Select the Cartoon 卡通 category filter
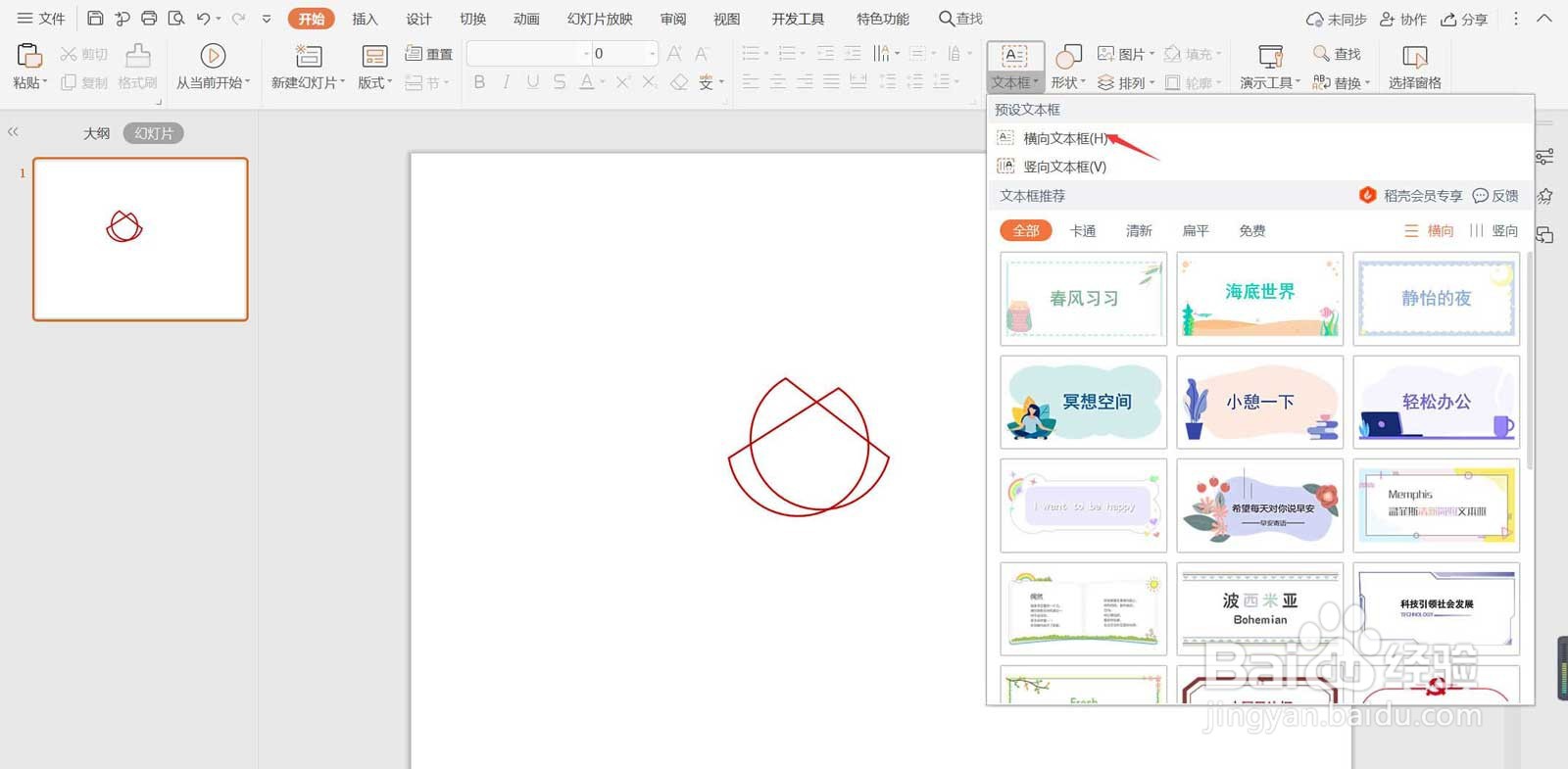Screen dimensions: 1568x769 tap(1083, 231)
